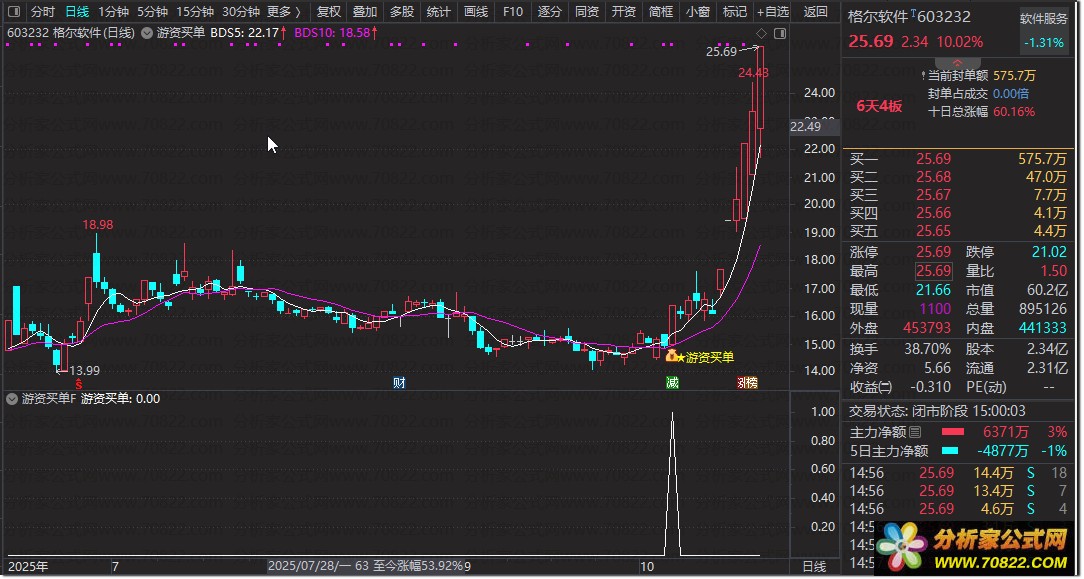Click the boxed 最高 value 25.69
The image size is (1084, 579).
coord(933,271)
